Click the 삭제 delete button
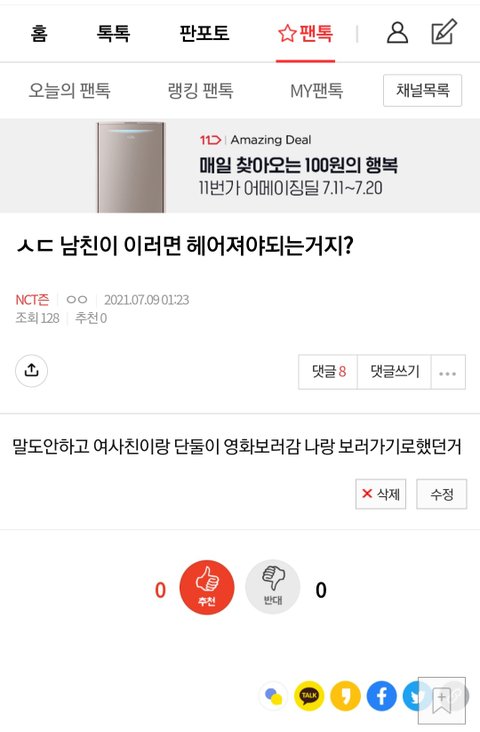The image size is (480, 732). coord(381,494)
